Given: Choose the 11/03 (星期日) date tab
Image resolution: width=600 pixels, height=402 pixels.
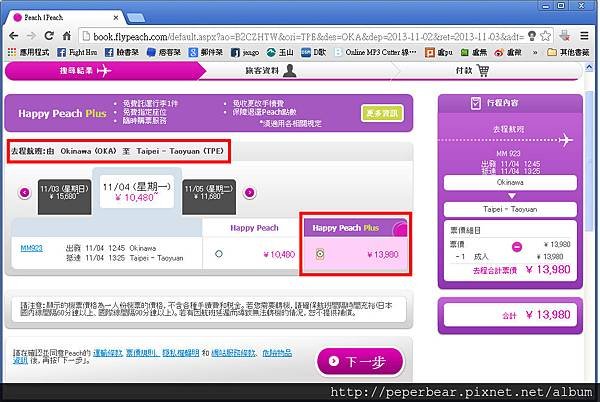Looking at the screenshot, I should pyautogui.click(x=64, y=197).
